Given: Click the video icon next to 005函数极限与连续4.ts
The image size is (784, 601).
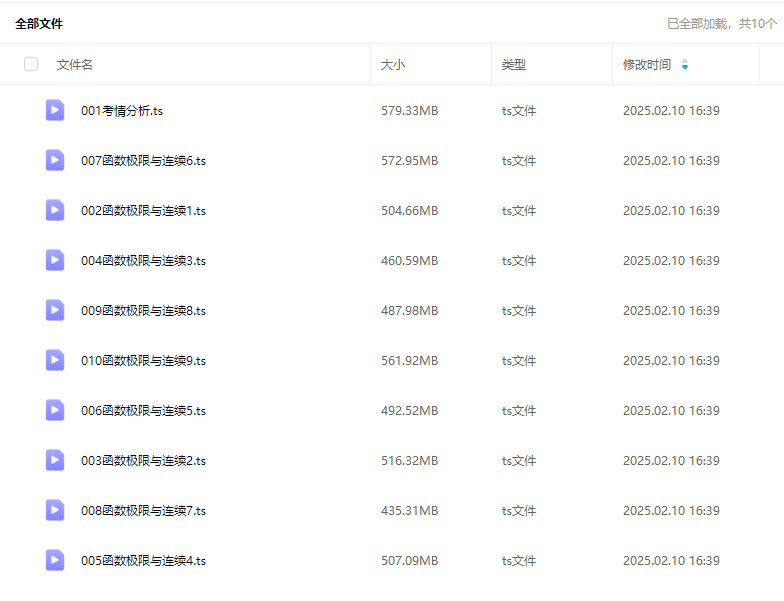Looking at the screenshot, I should coord(55,560).
